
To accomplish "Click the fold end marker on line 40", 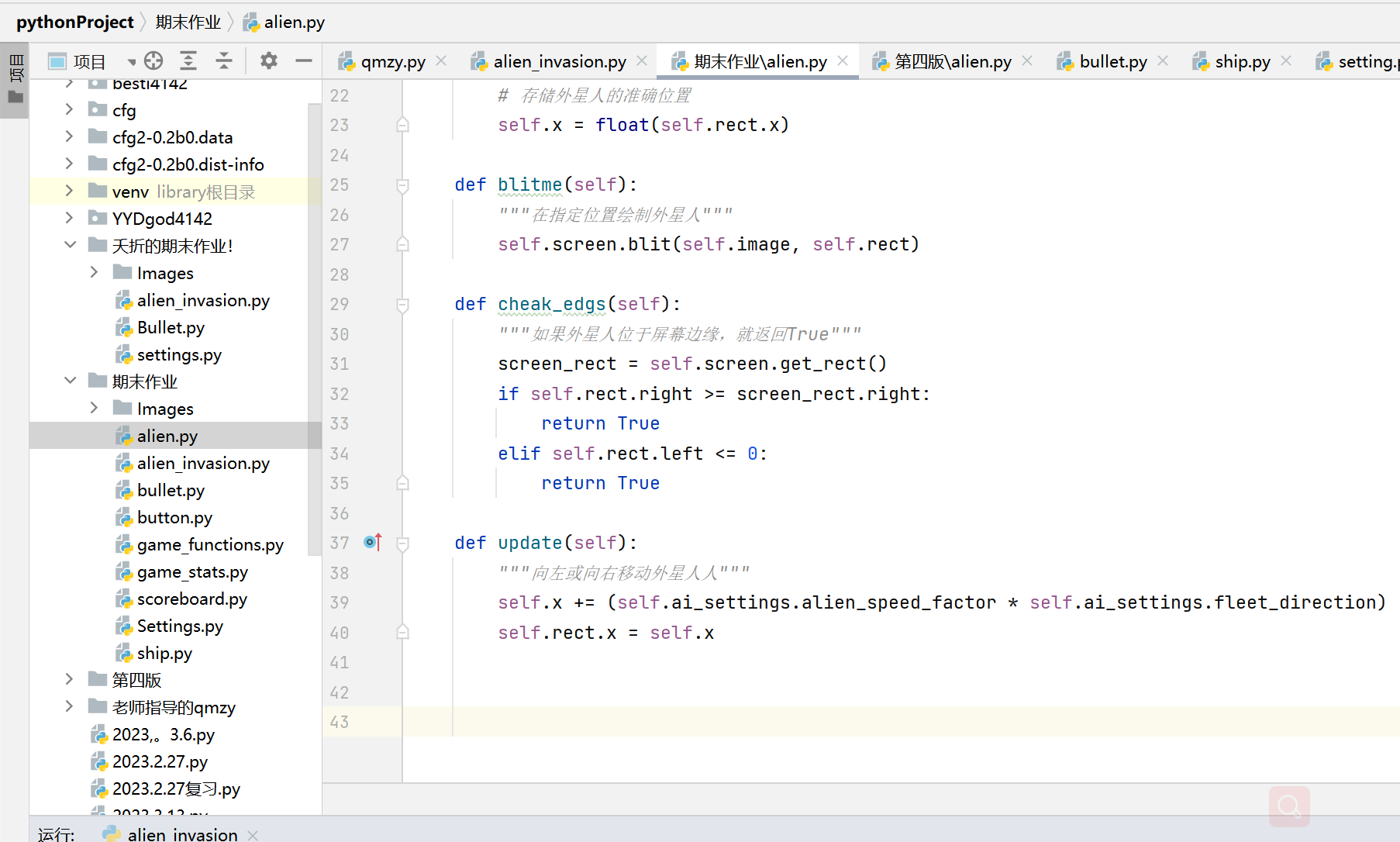I will point(402,632).
